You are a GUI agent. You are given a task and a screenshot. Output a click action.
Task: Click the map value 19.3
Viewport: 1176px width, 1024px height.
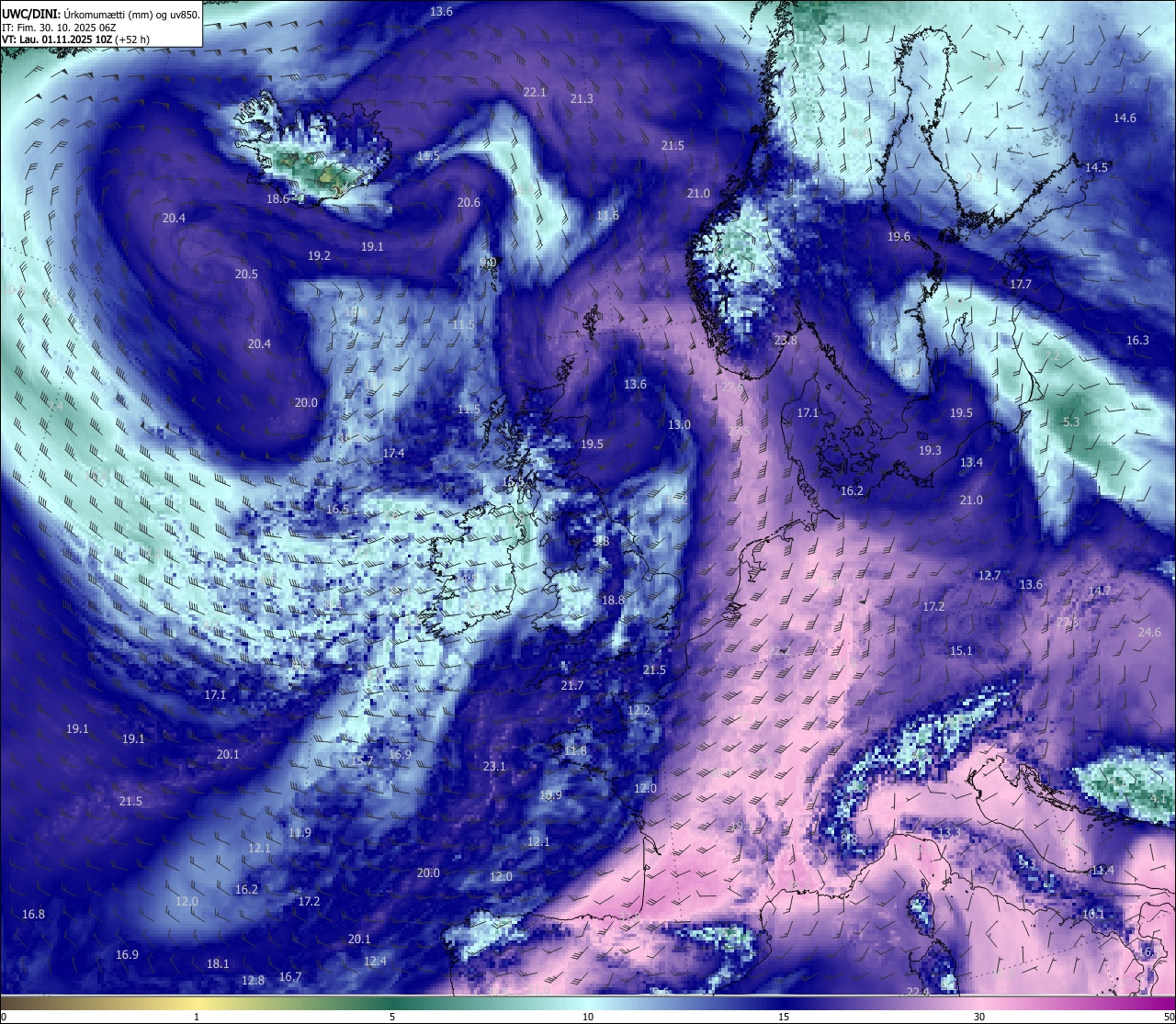tap(930, 450)
